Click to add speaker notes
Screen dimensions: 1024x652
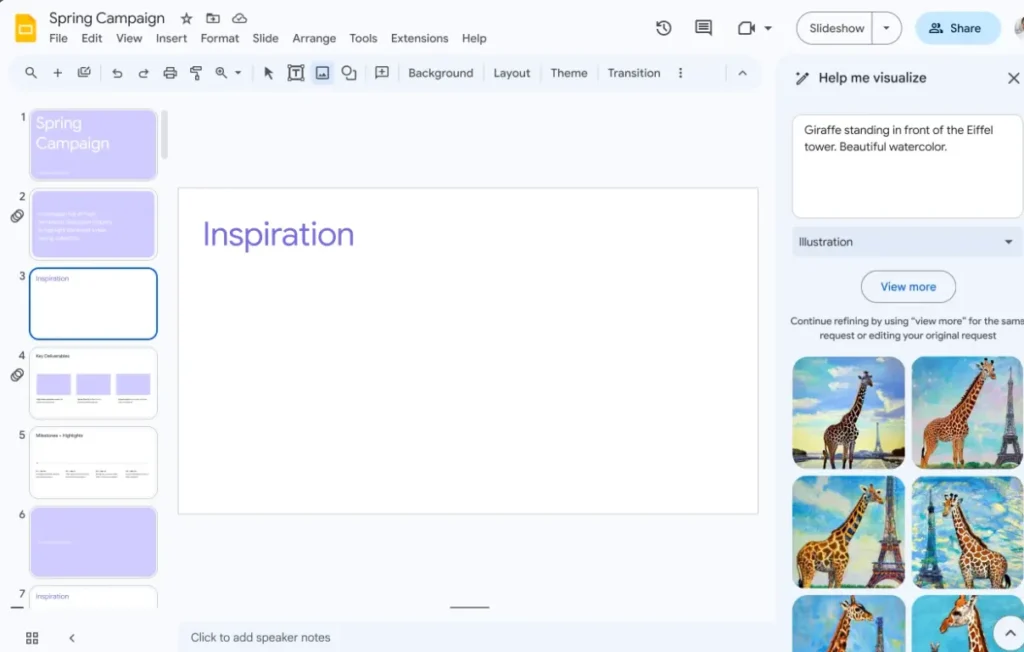[x=261, y=638]
